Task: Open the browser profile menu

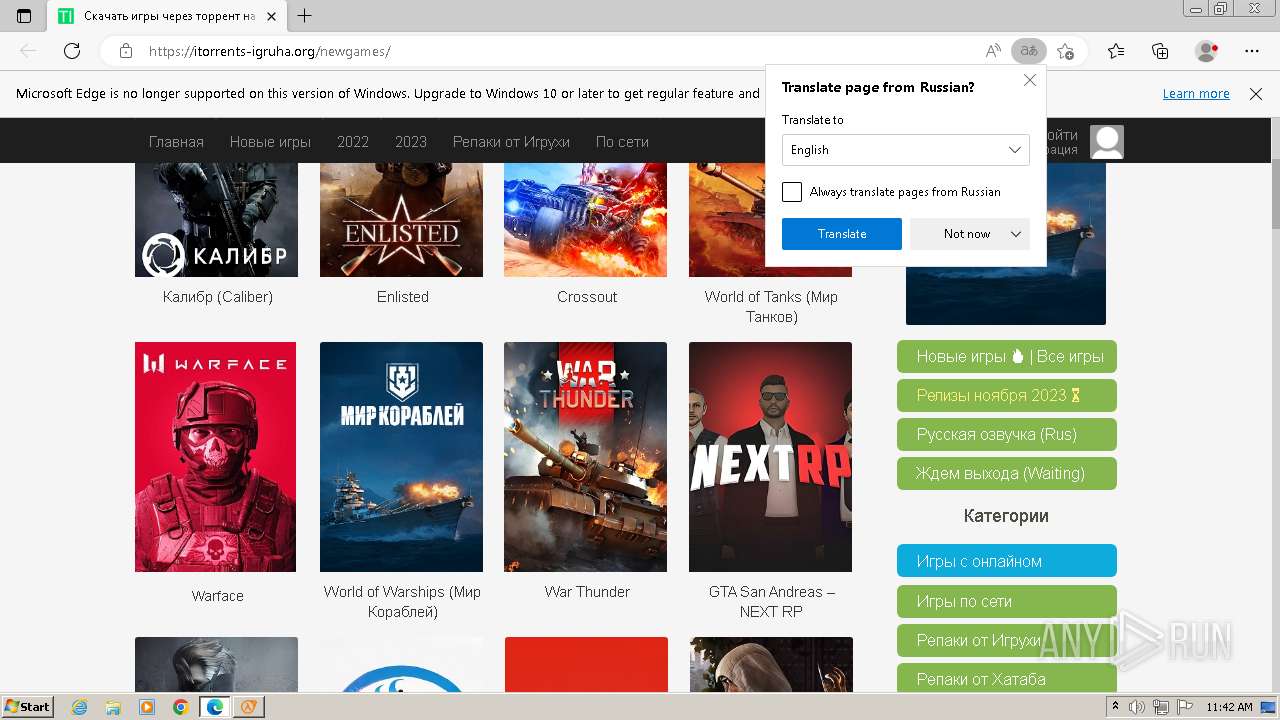Action: (x=1207, y=51)
